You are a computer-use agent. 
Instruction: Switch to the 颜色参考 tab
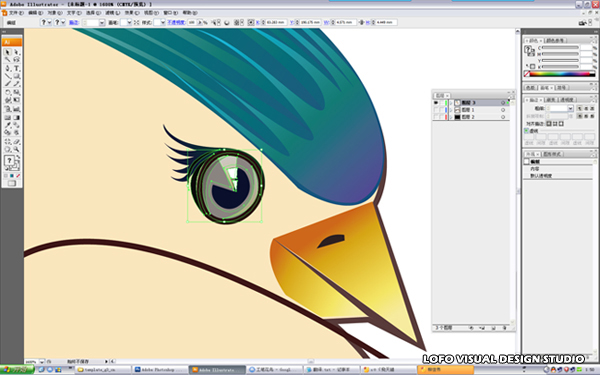(556, 41)
